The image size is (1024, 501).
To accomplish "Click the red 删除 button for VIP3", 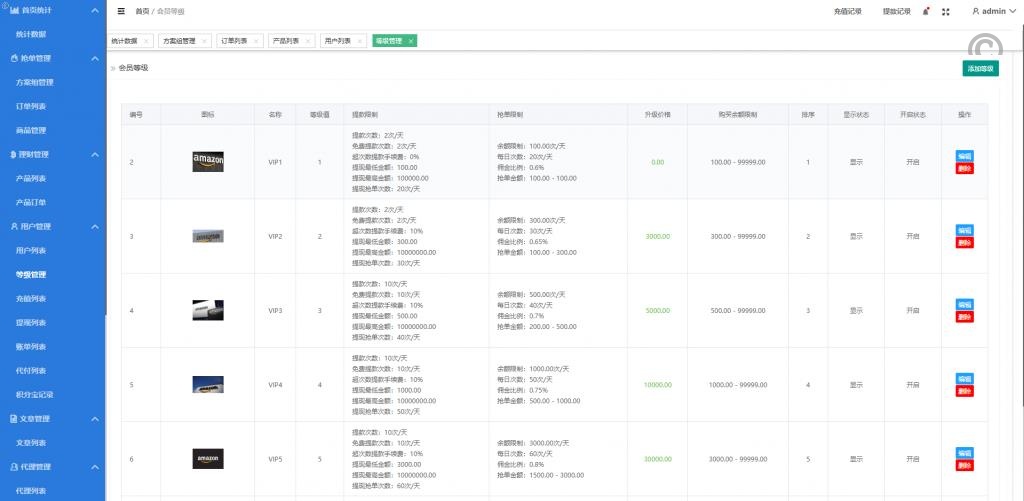I will tap(964, 317).
